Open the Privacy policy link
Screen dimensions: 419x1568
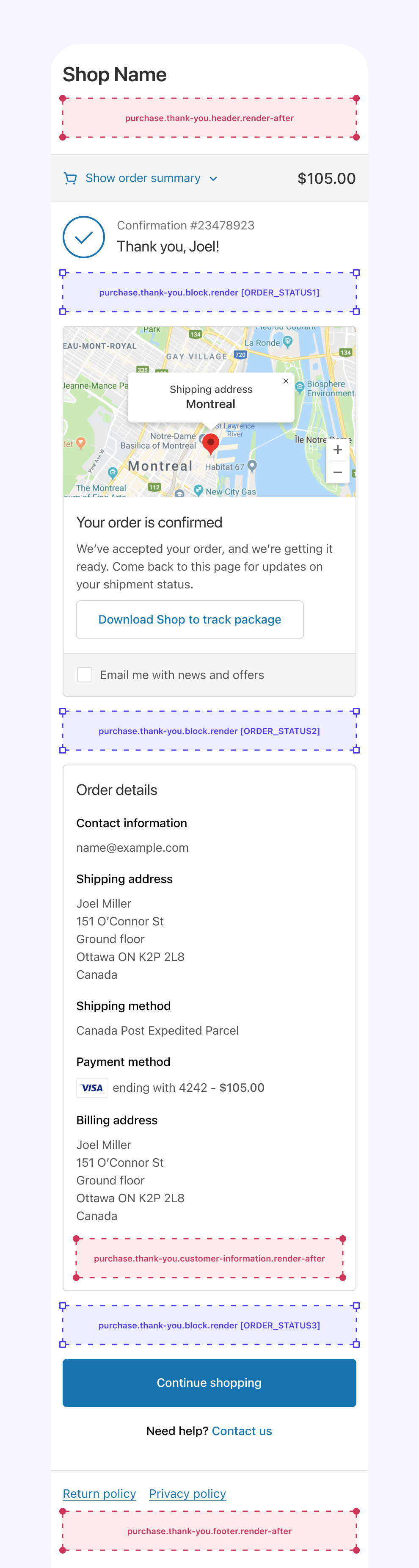tap(187, 1494)
